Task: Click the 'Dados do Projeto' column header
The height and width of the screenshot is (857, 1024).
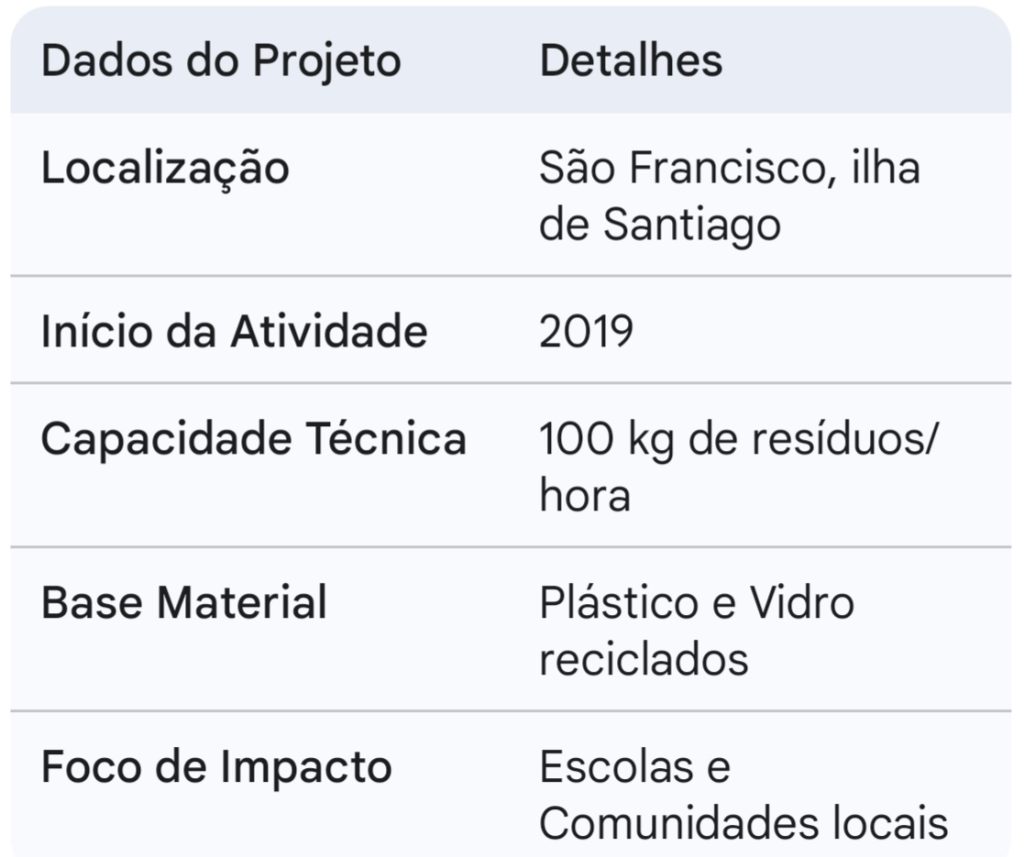Action: click(x=220, y=61)
